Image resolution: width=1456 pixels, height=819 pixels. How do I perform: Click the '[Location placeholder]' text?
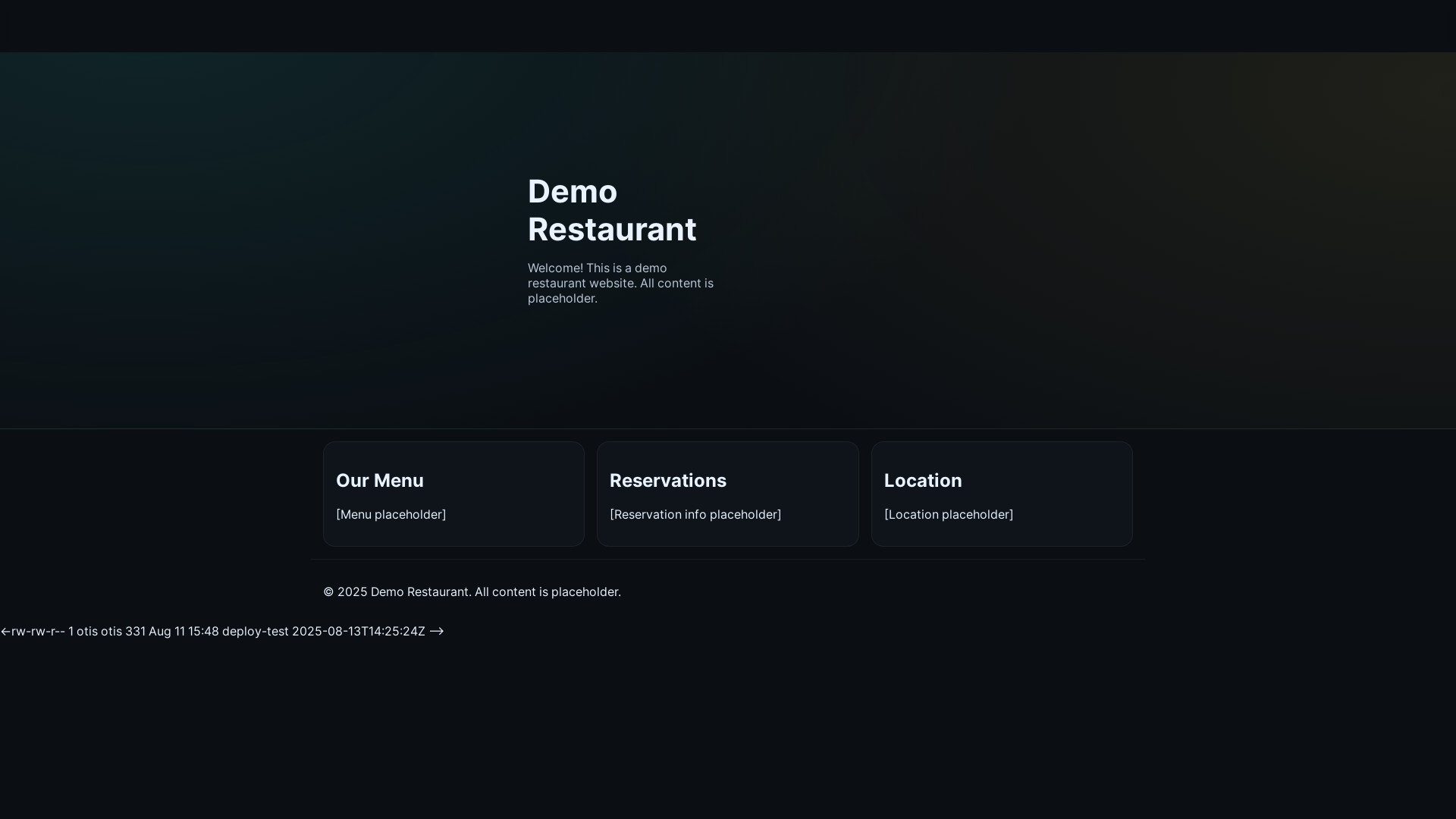[x=949, y=514]
